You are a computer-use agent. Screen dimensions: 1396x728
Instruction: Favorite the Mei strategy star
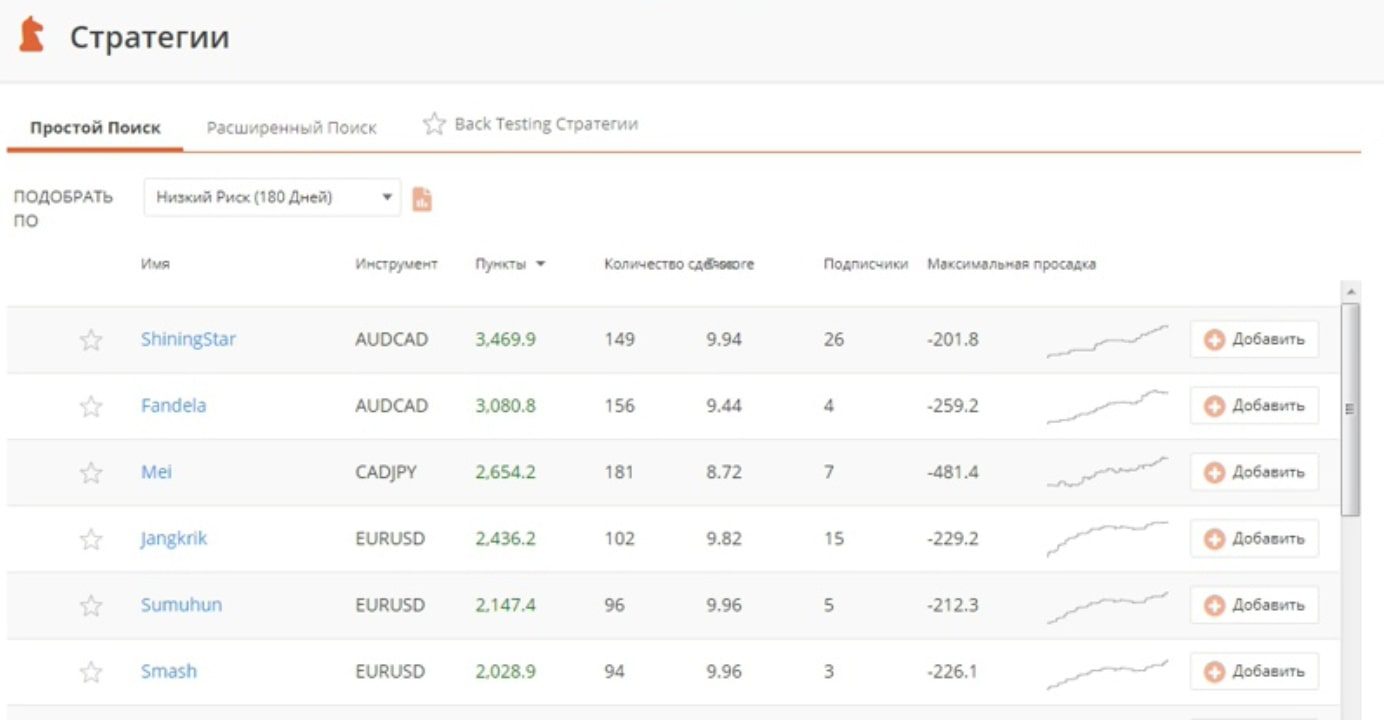pyautogui.click(x=91, y=473)
